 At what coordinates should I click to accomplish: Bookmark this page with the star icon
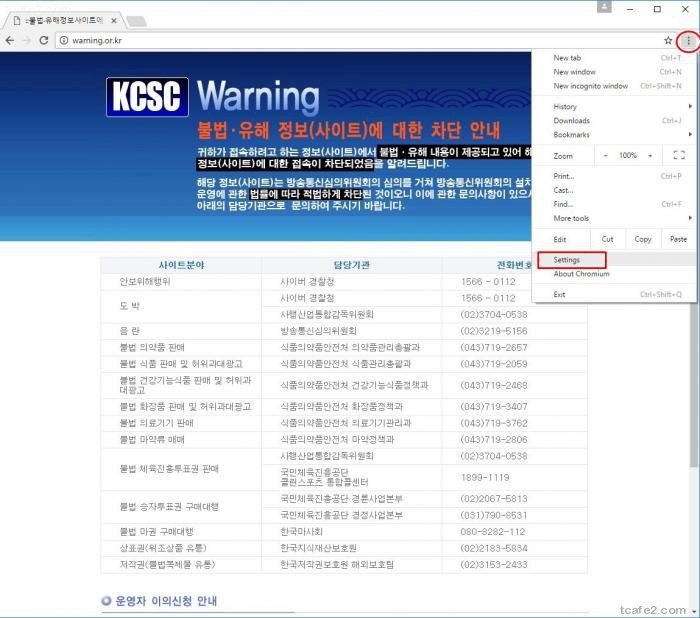coord(668,41)
